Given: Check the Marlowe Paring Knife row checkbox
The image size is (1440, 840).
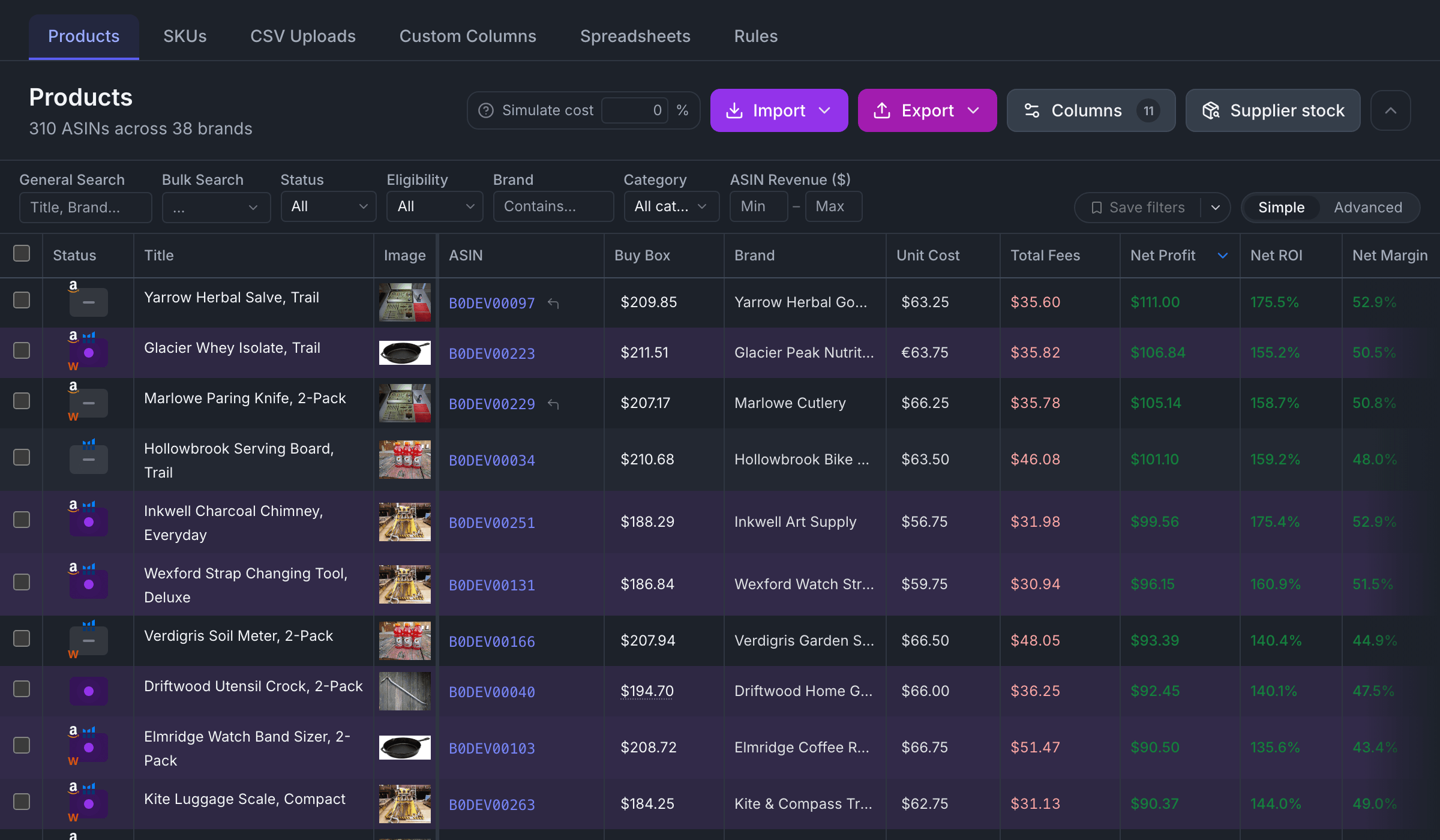Looking at the screenshot, I should pyautogui.click(x=22, y=401).
